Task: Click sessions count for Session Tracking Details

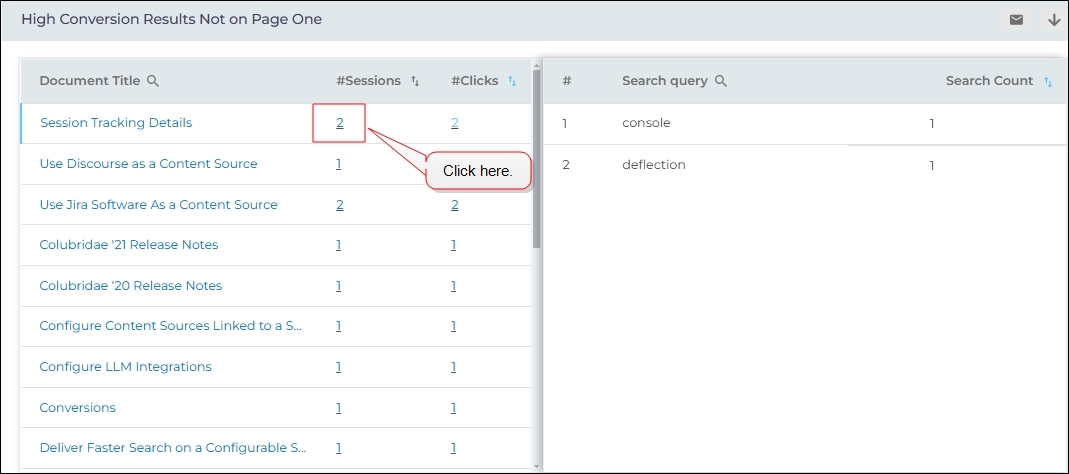Action: (x=340, y=123)
